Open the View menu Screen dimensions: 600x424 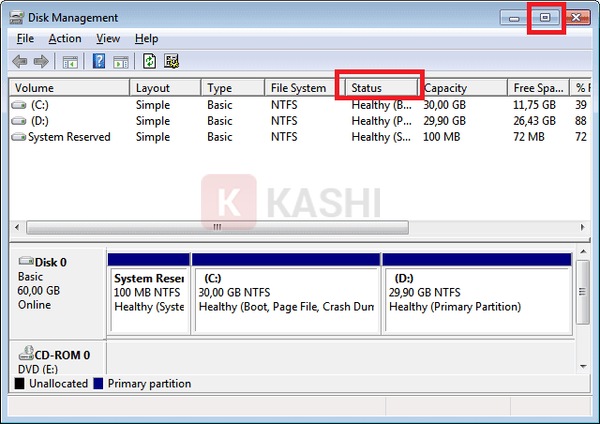pyautogui.click(x=108, y=38)
